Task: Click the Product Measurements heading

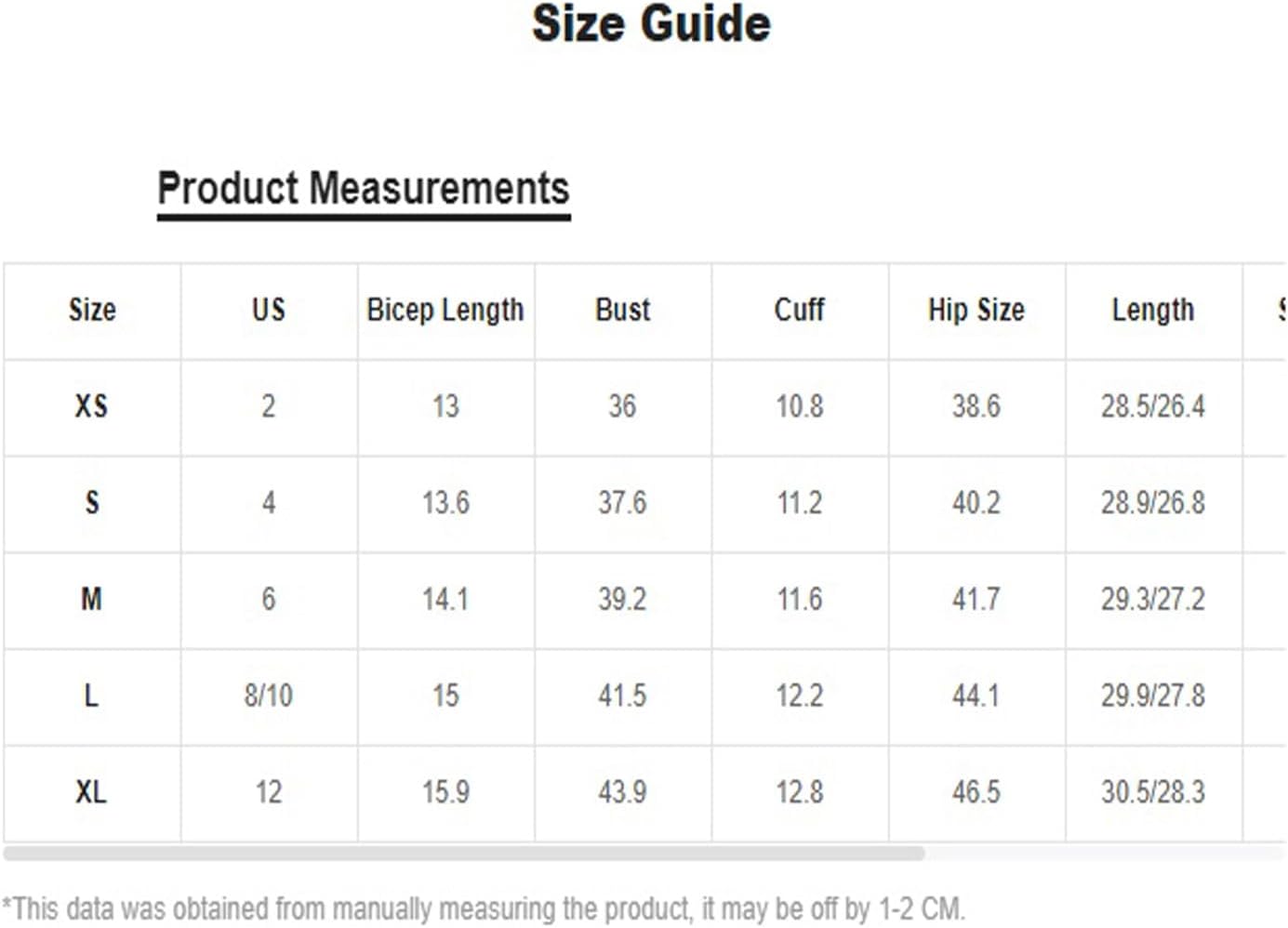Action: [363, 189]
